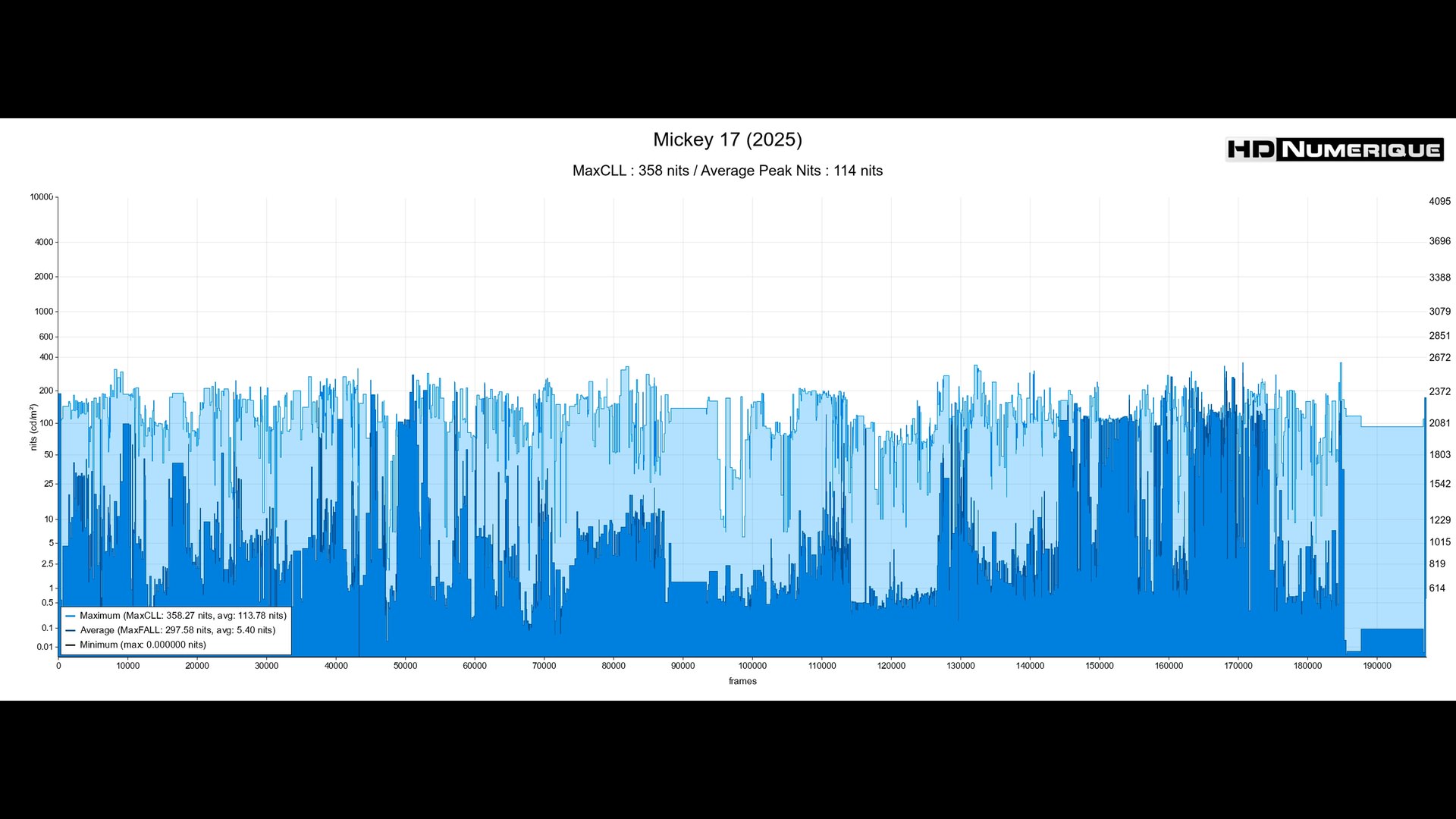
Task: Click the 614 value on the right axis
Action: [1437, 588]
